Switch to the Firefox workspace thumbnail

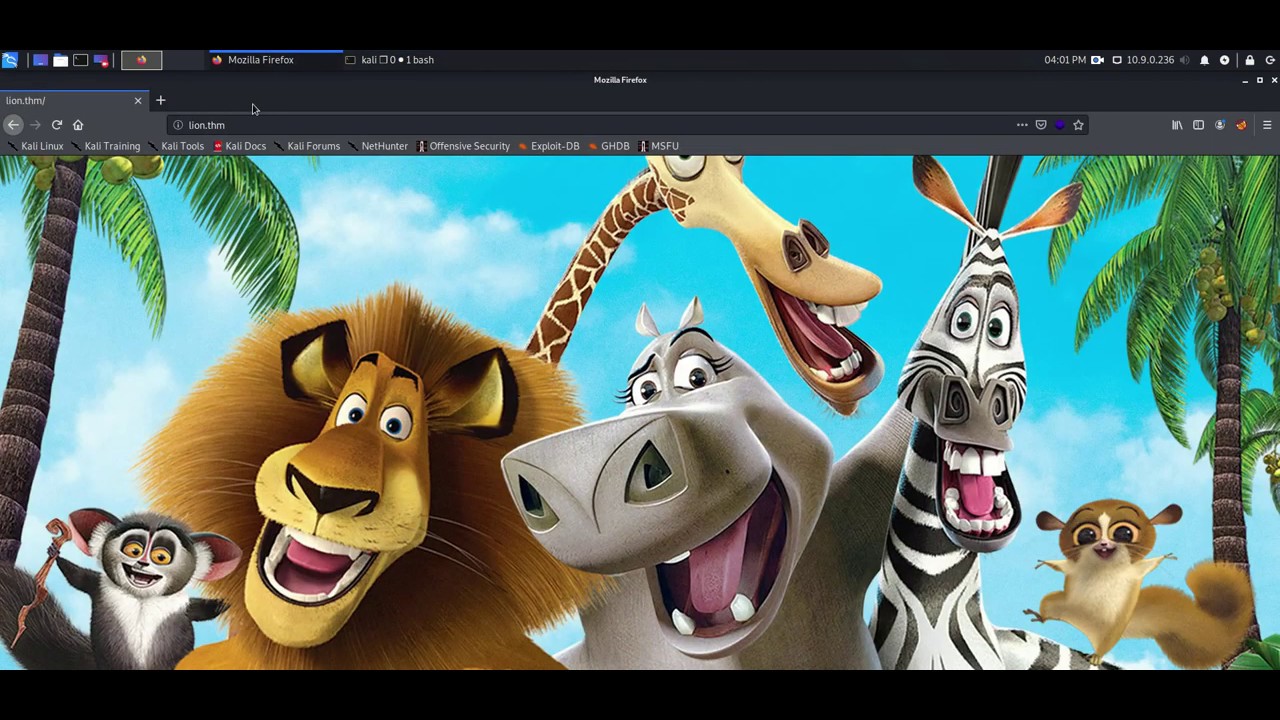pos(141,60)
